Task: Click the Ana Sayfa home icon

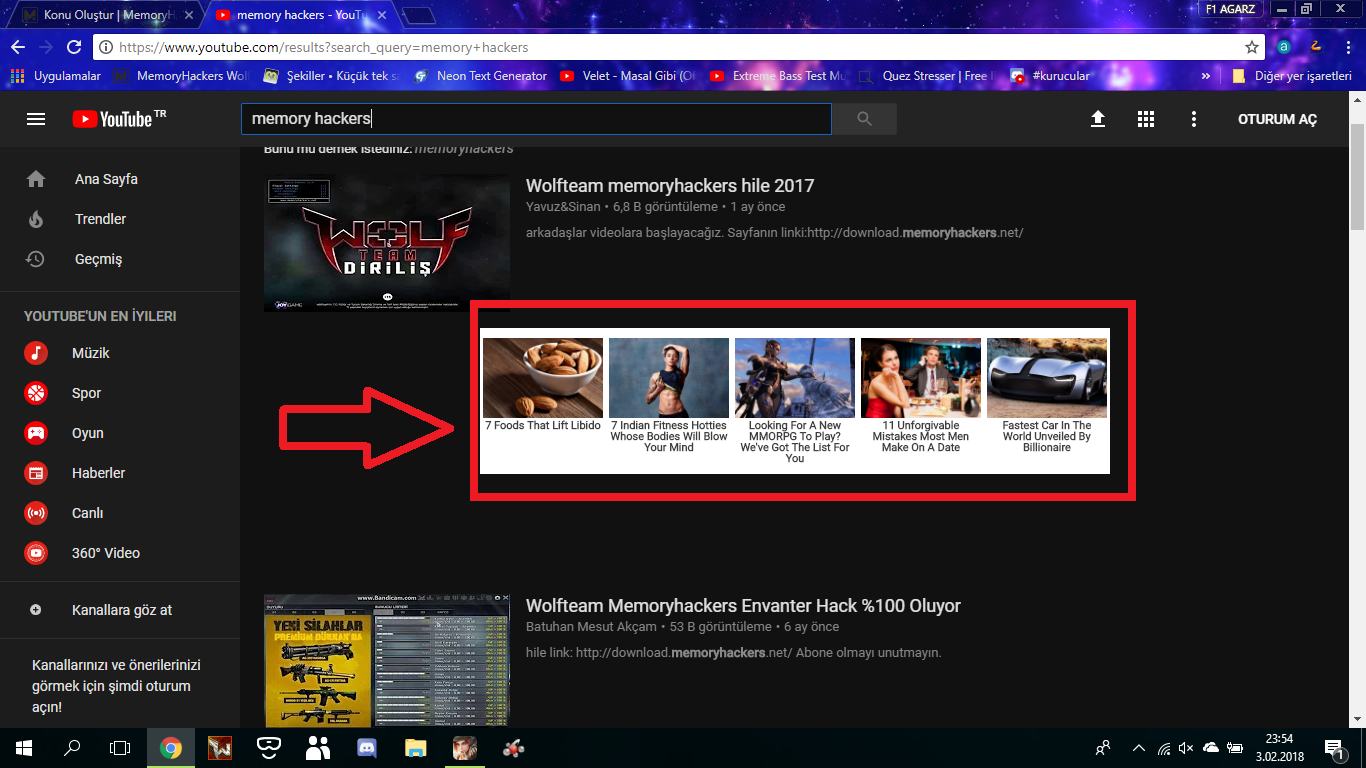Action: coord(36,179)
